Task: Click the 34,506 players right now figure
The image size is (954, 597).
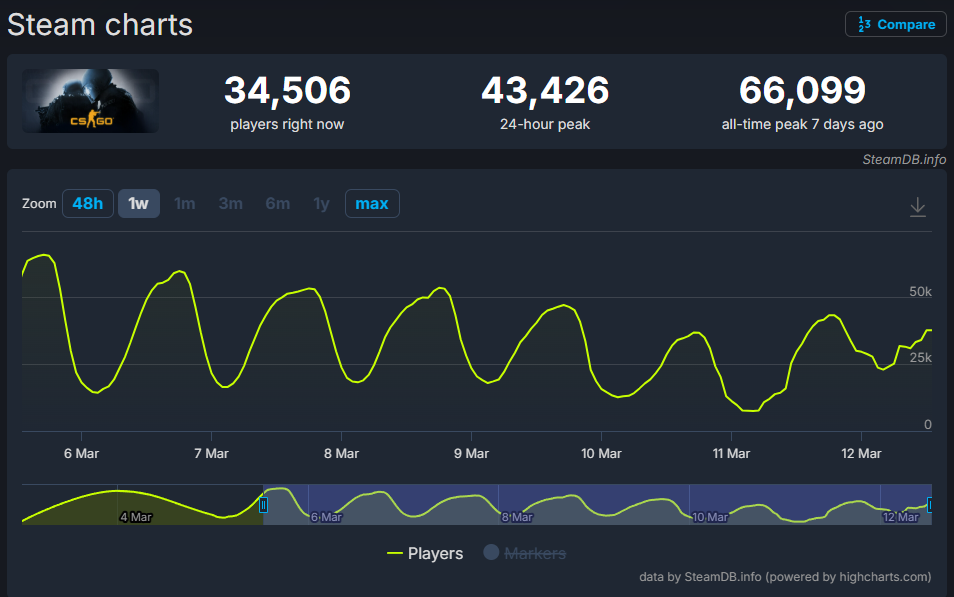Action: coord(287,90)
